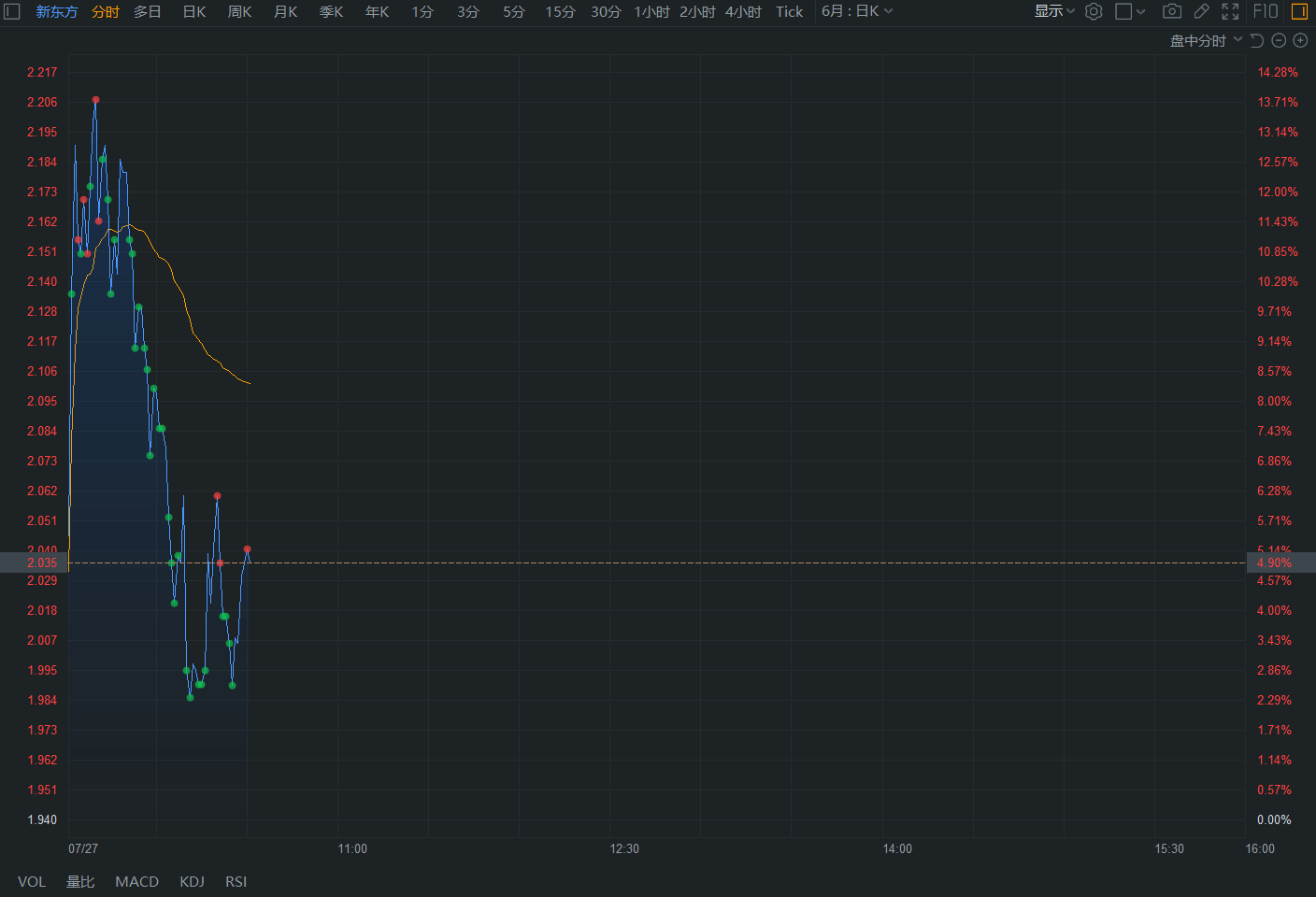Click the red marker at the 2.206 peak

(95, 100)
